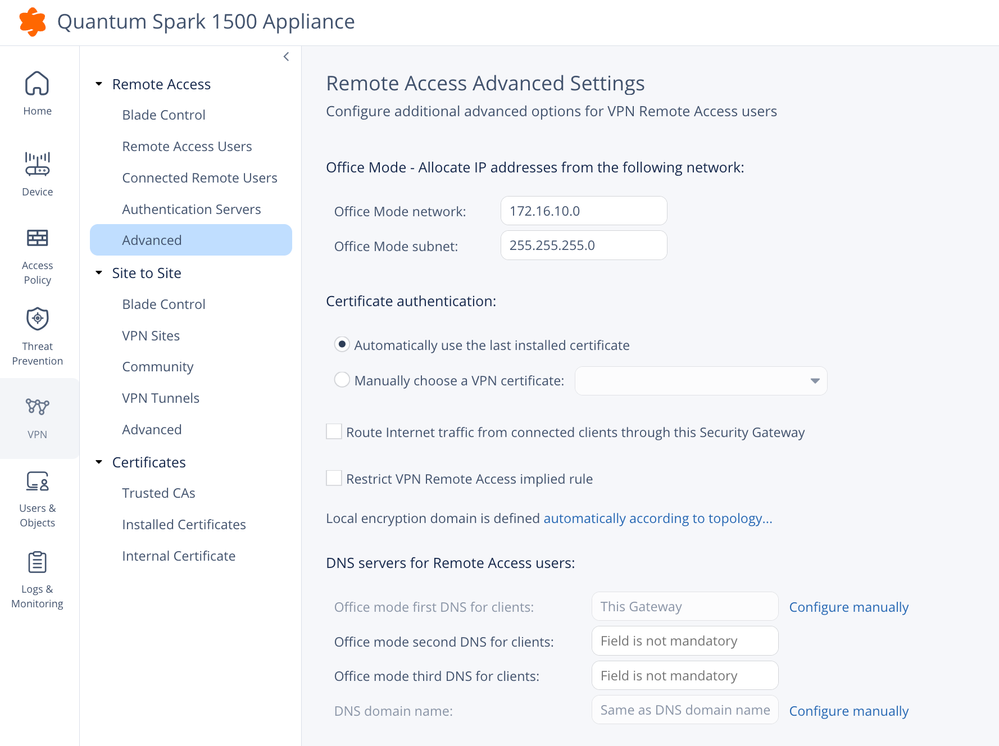The width and height of the screenshot is (999, 746).
Task: Open the Device section icon
Action: click(37, 164)
